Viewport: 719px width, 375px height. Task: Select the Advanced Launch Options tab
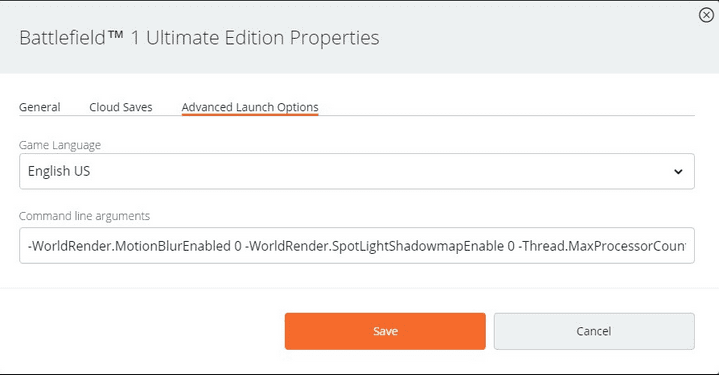coord(250,107)
